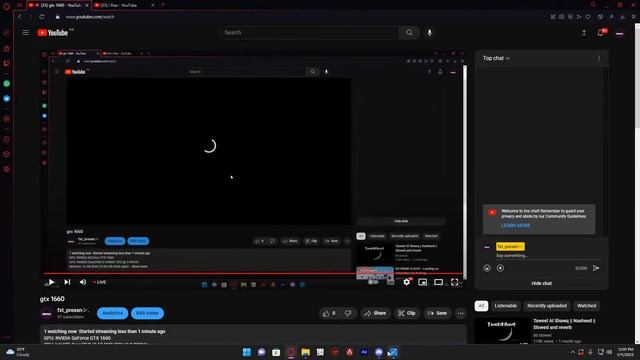This screenshot has width=640, height=360.
Task: Open the browser downloads icon
Action: pyautogui.click(x=622, y=17)
